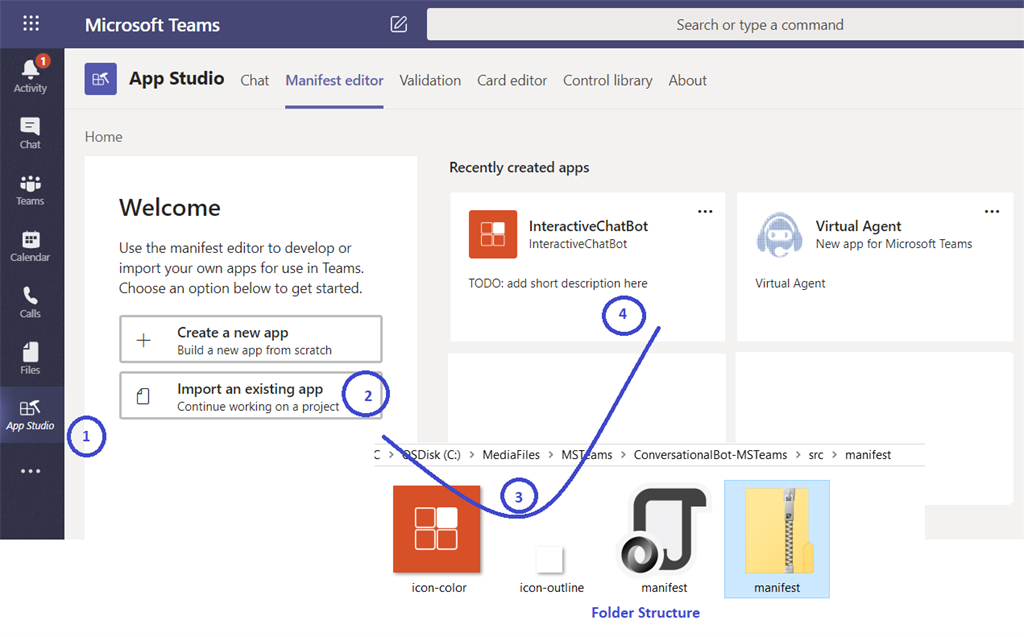Open the Calendar sidebar item
The height and width of the screenshot is (637, 1024).
(x=31, y=246)
